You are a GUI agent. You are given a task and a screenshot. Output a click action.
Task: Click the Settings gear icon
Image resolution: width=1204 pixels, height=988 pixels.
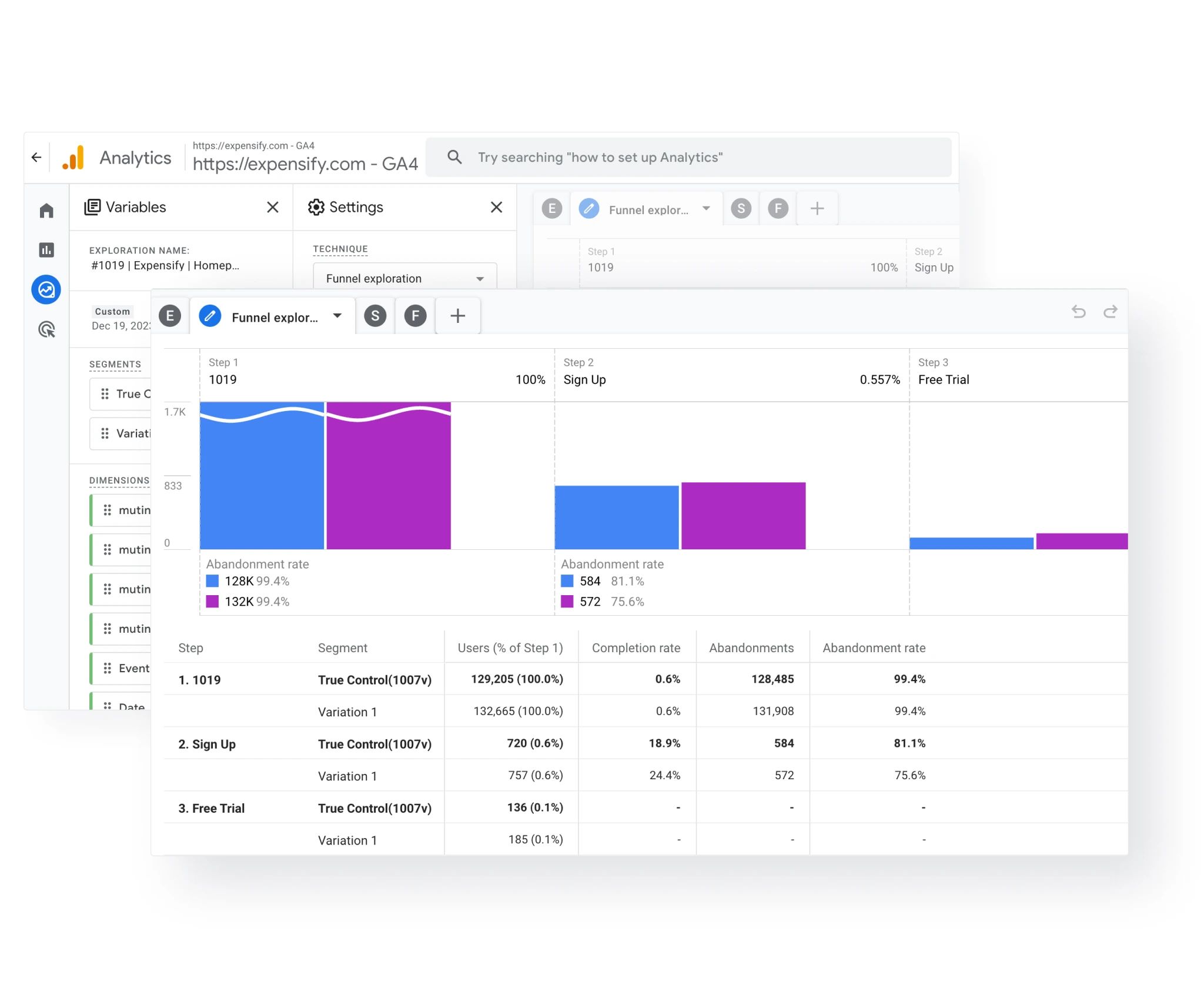click(316, 207)
